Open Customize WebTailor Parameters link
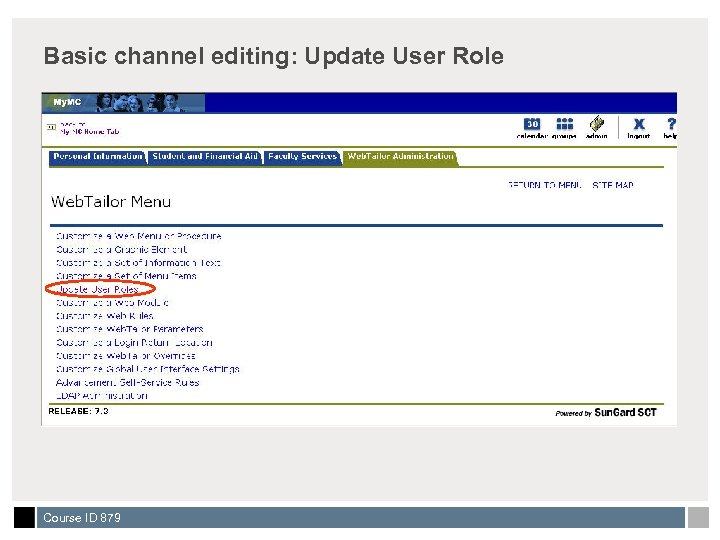Viewport: 720px width, 540px height. click(129, 329)
